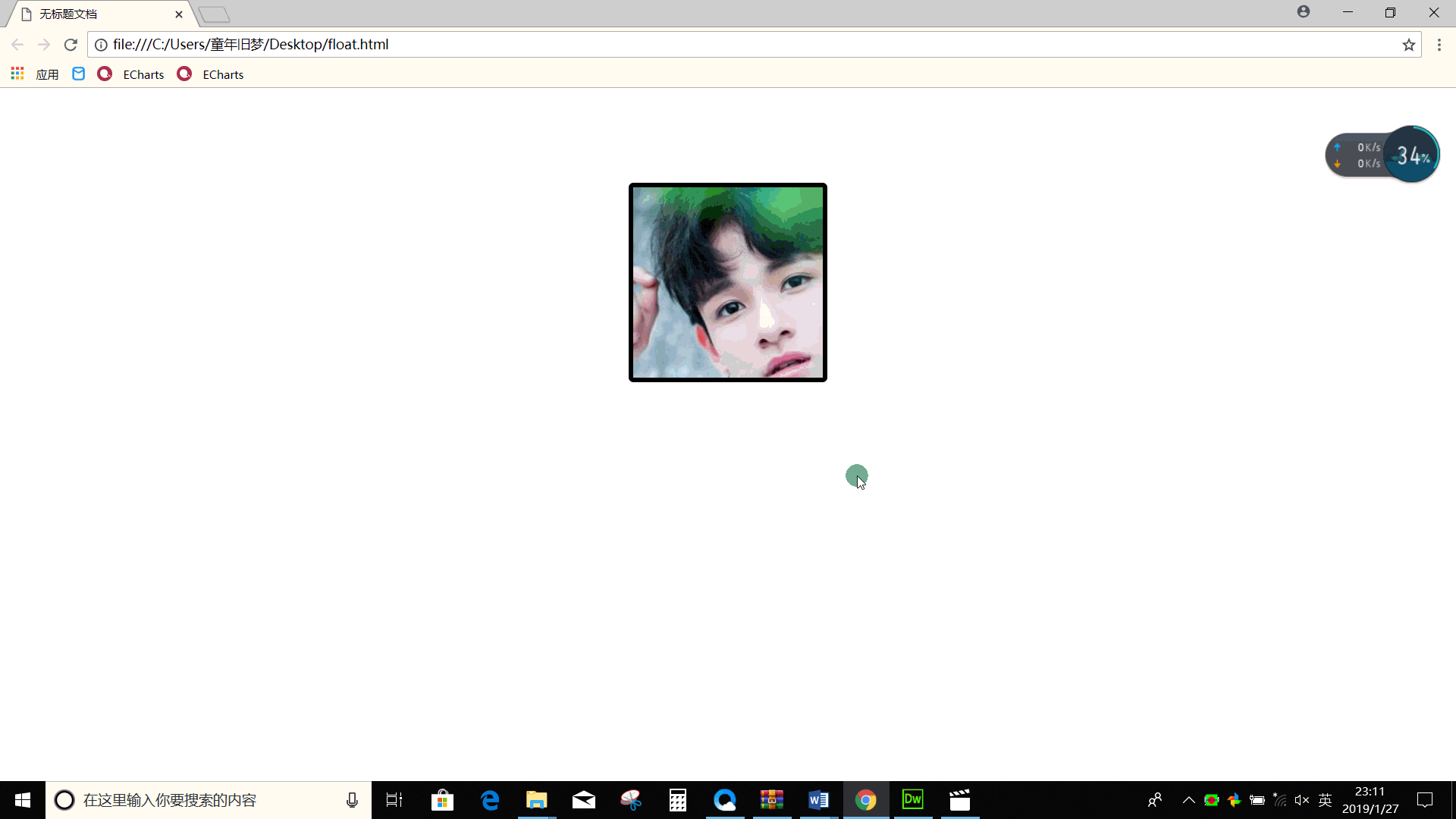The image size is (1456, 819).
Task: Open a new tab
Action: (x=215, y=14)
